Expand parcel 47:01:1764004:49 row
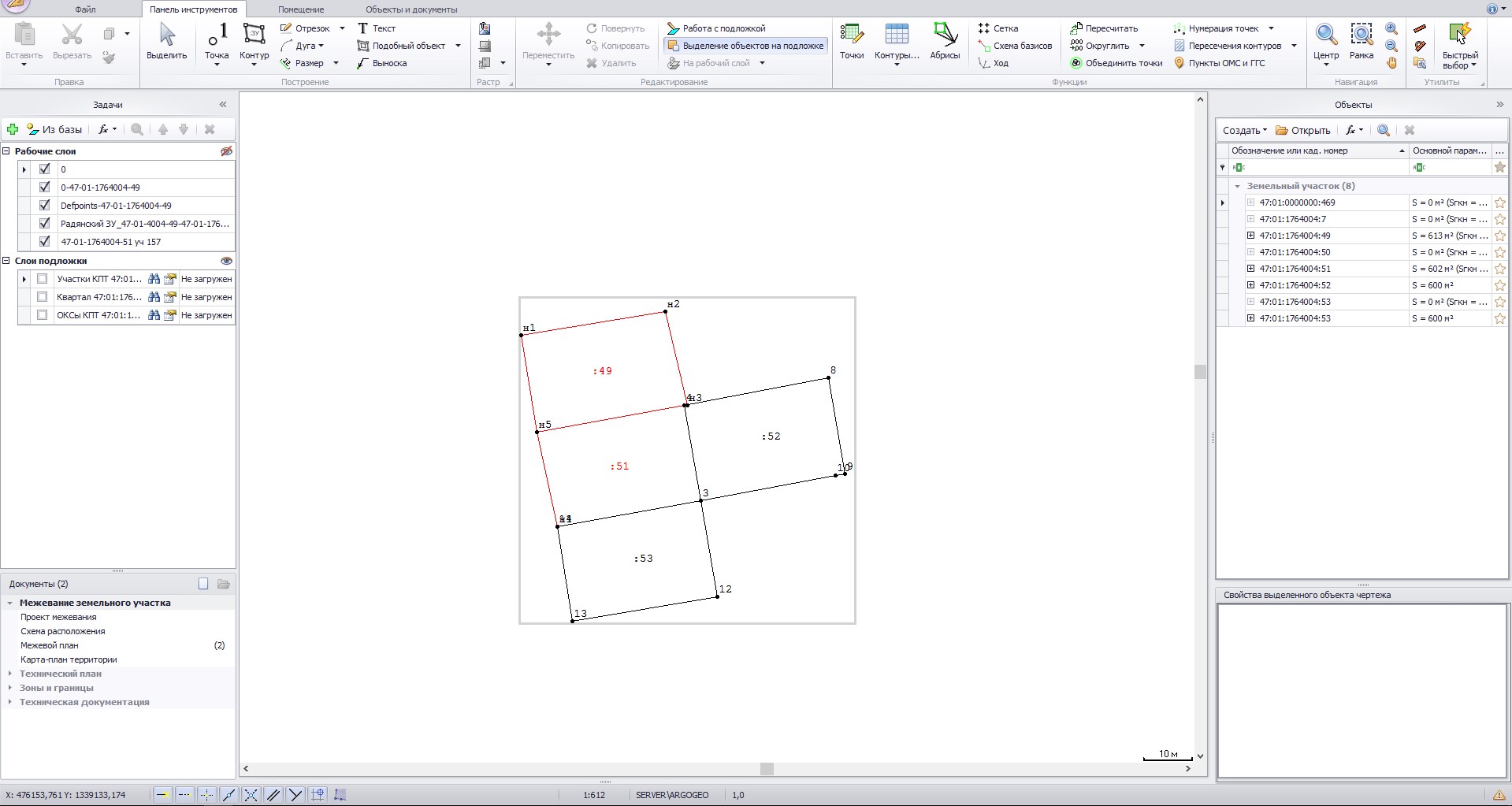This screenshot has height=806, width=1512. (x=1250, y=236)
